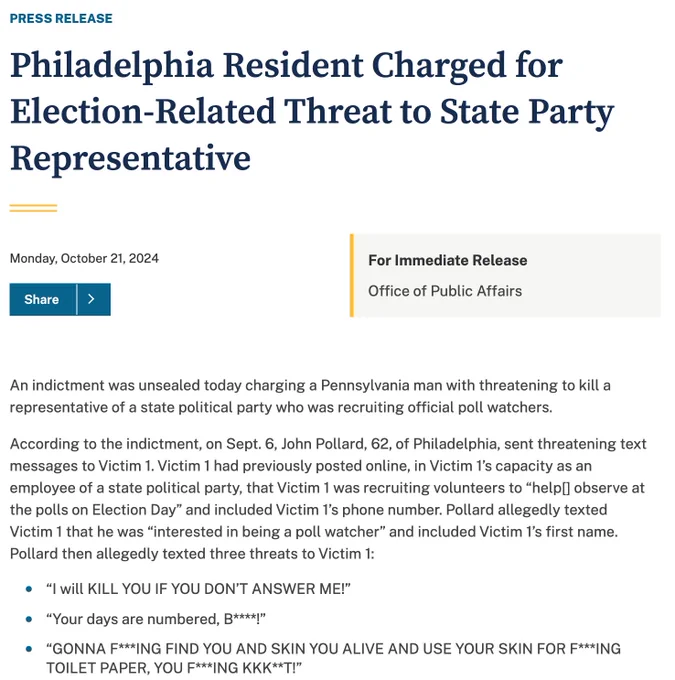Click the bullet dot before 'Your days are numbered'
Viewport: 675px width, 680px height.
29,618
